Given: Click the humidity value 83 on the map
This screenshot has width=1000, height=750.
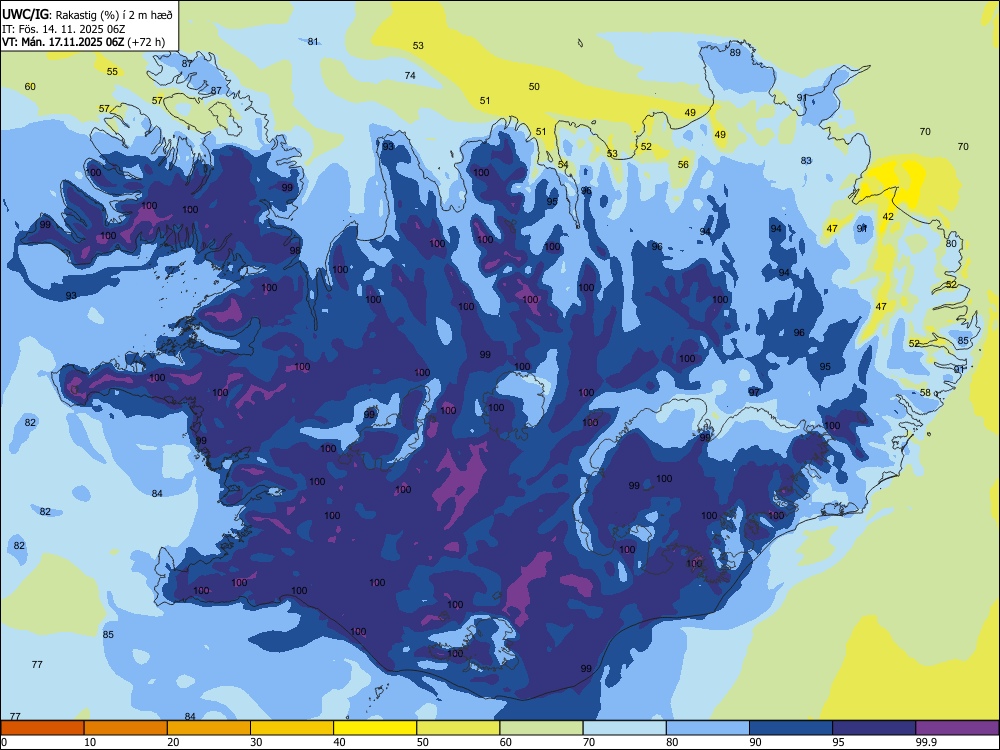Looking at the screenshot, I should click(x=806, y=160).
